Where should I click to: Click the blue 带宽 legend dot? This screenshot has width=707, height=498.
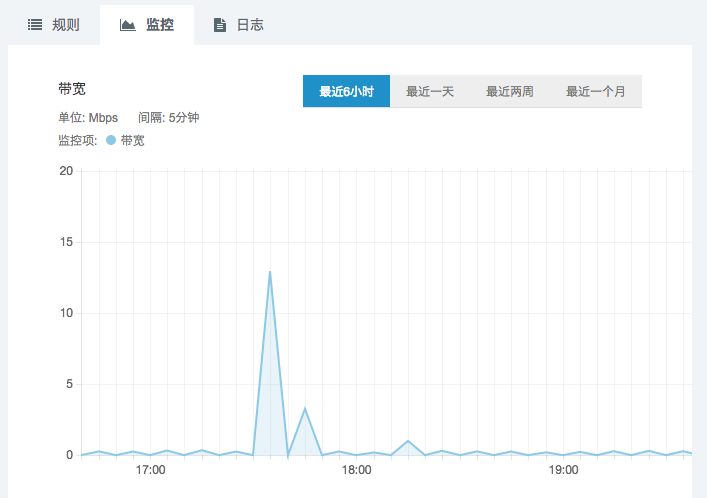point(110,141)
